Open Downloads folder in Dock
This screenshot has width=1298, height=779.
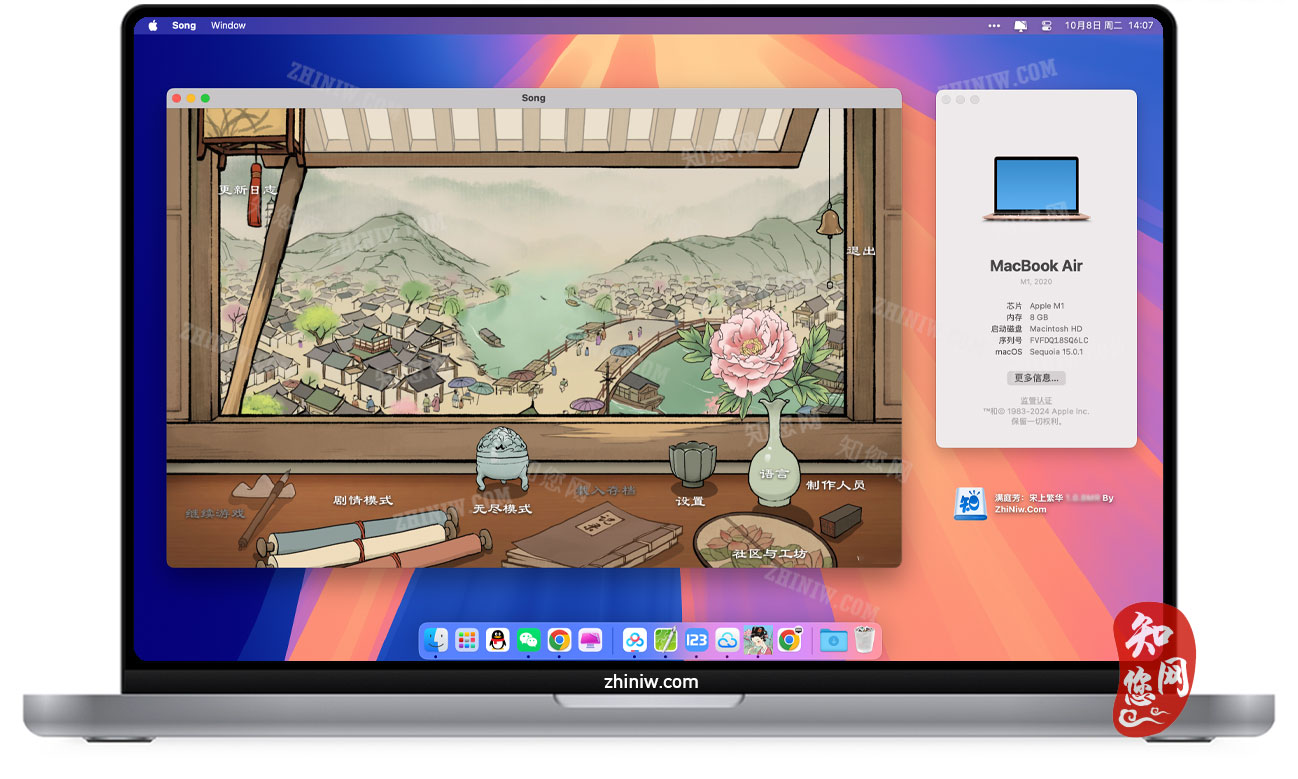(x=833, y=640)
